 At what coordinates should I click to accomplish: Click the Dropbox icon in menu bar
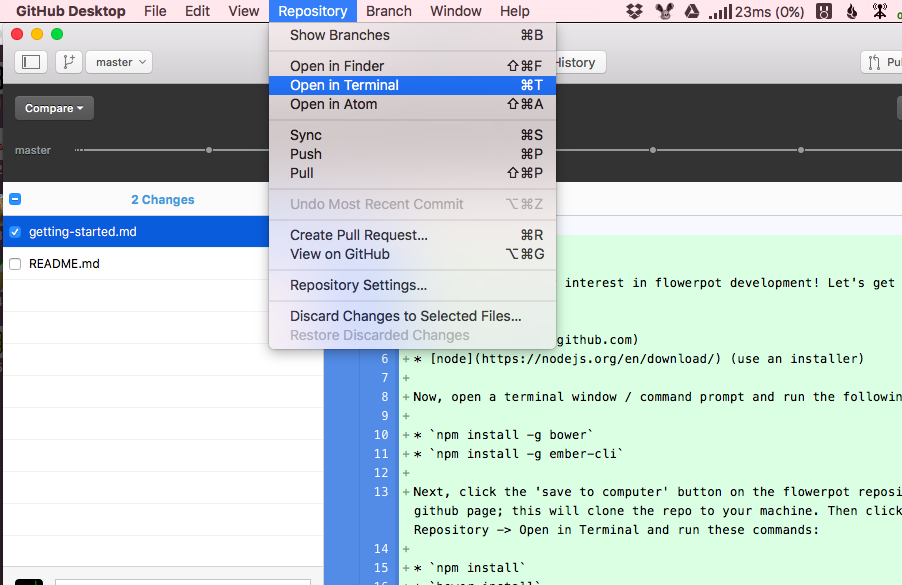pos(635,11)
